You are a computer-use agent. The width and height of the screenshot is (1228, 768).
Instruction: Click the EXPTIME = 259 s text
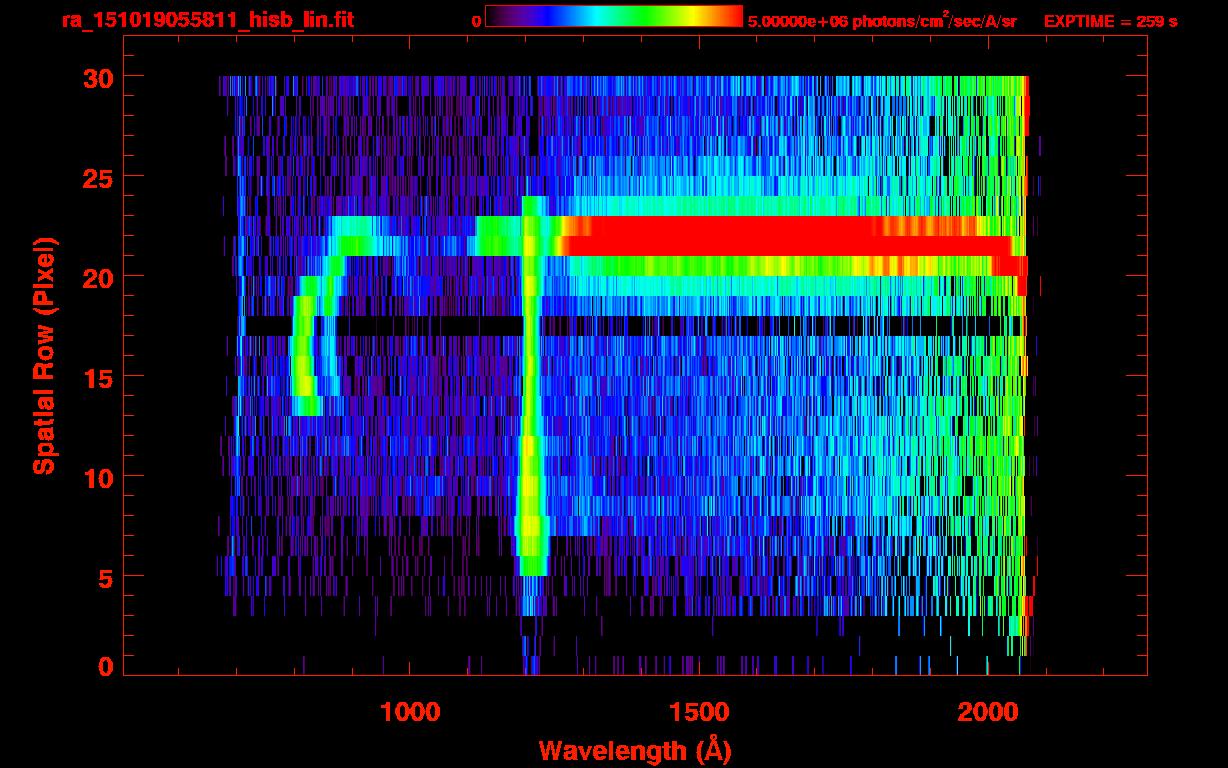(x=1110, y=21)
